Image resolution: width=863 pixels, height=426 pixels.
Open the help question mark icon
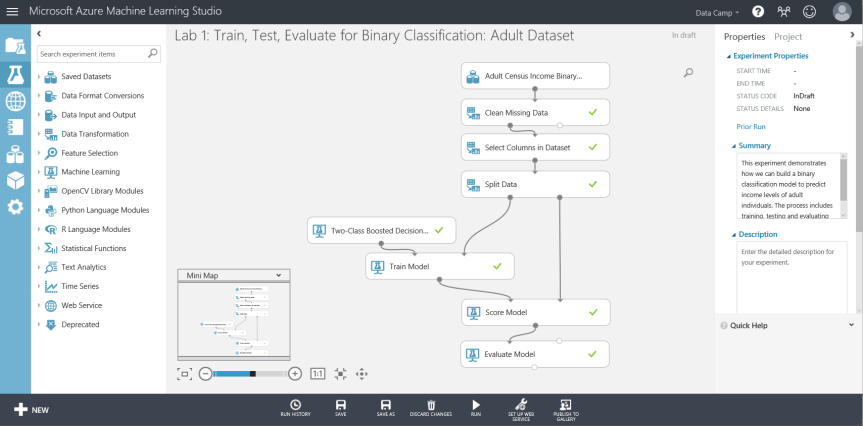(758, 12)
